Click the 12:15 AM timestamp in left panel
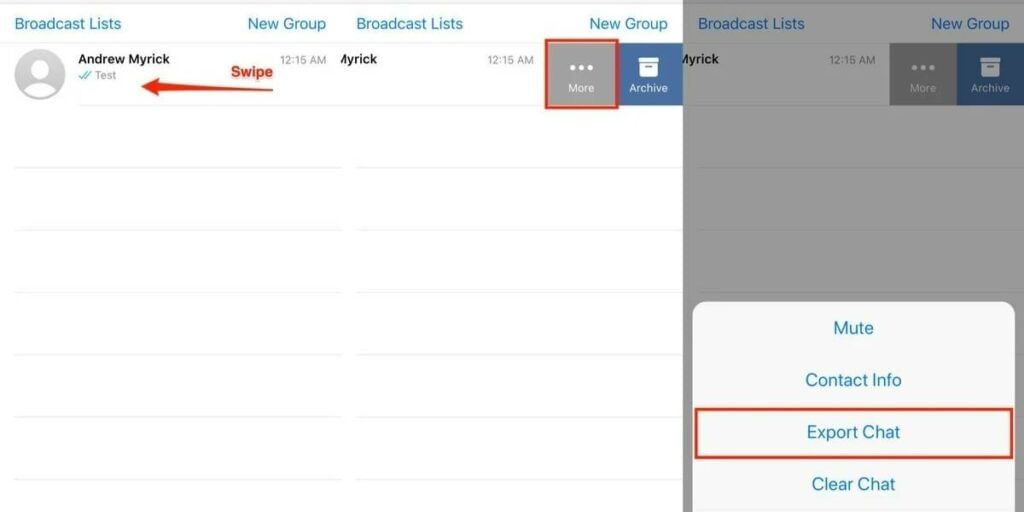 click(303, 60)
